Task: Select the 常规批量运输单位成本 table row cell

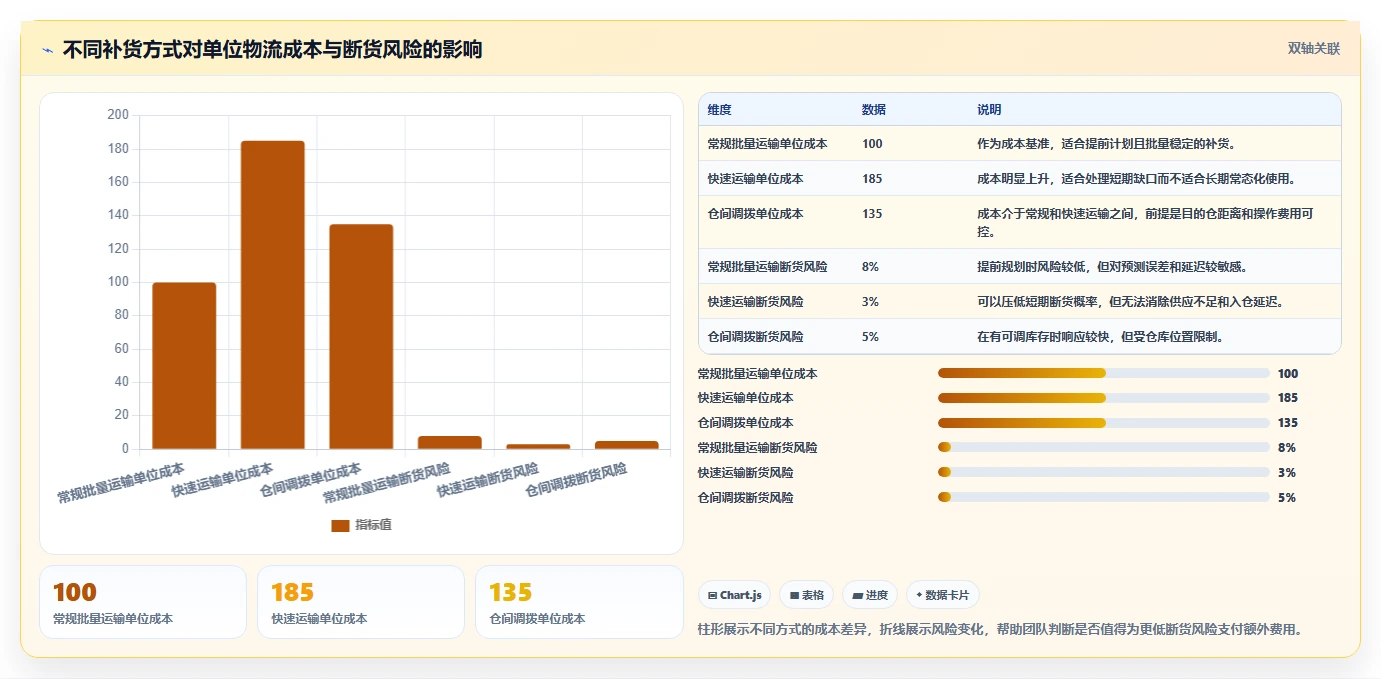Action: [767, 144]
